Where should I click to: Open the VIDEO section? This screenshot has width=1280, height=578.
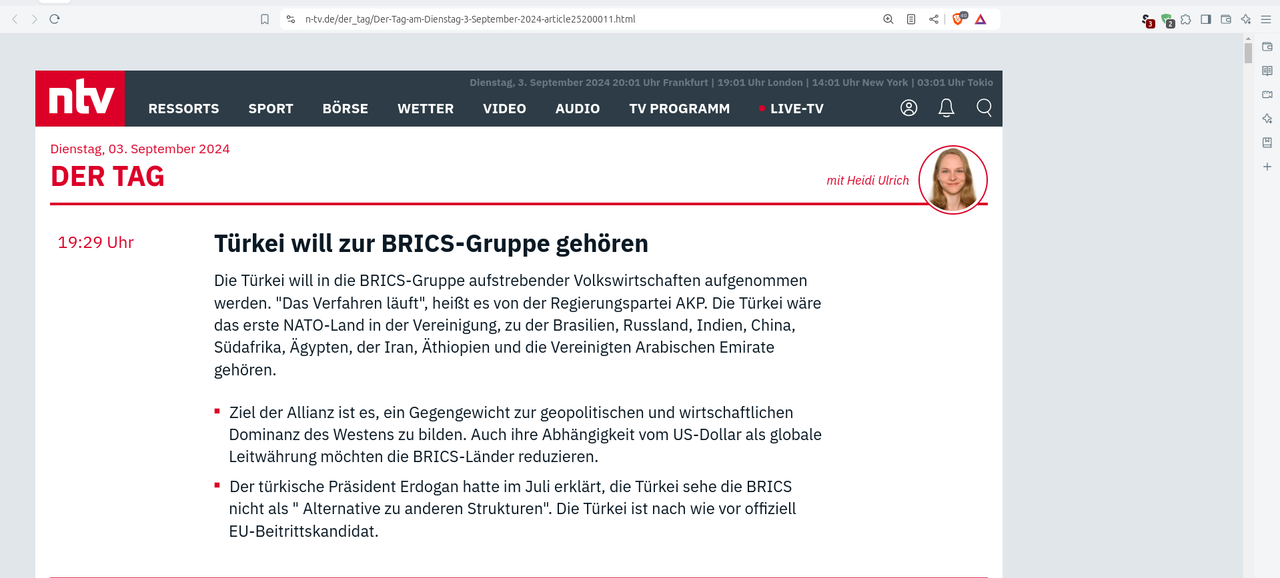coord(504,108)
